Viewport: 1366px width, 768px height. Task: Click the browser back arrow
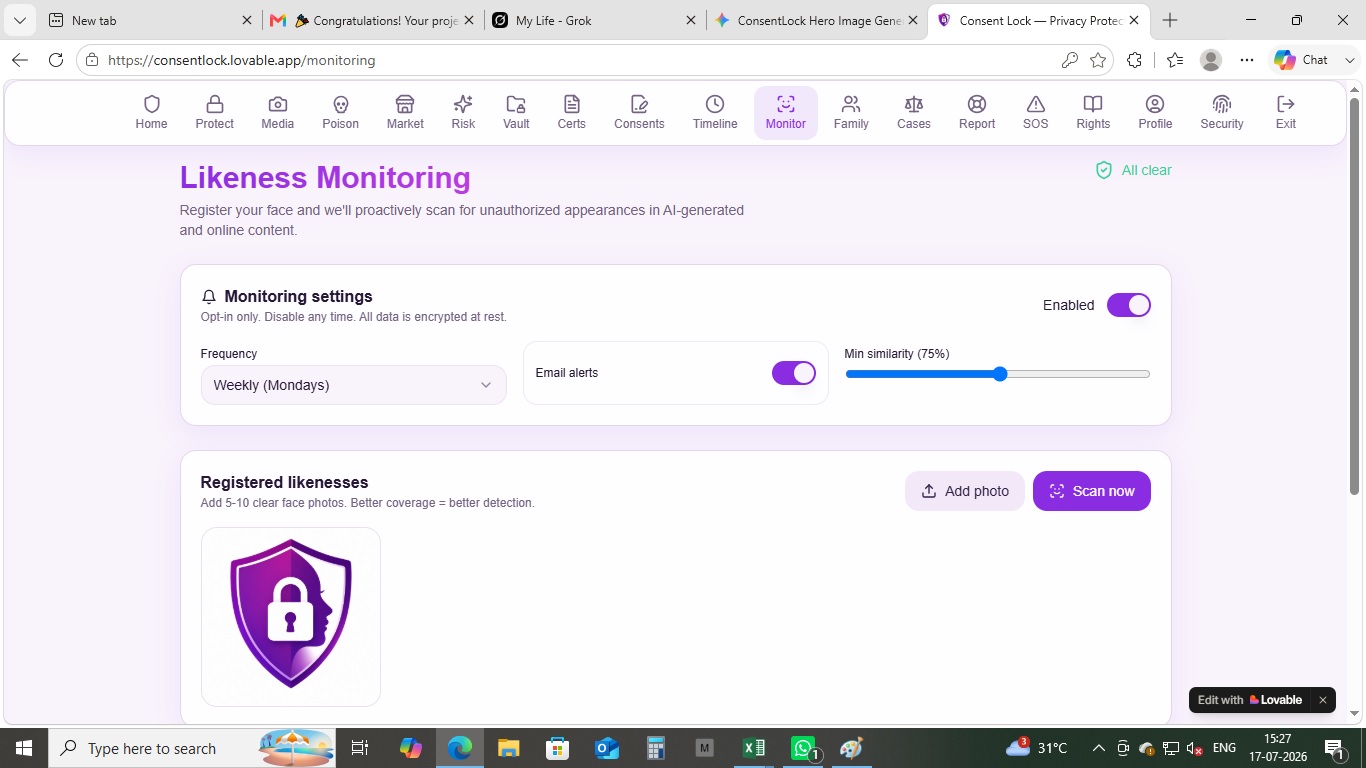(19, 60)
